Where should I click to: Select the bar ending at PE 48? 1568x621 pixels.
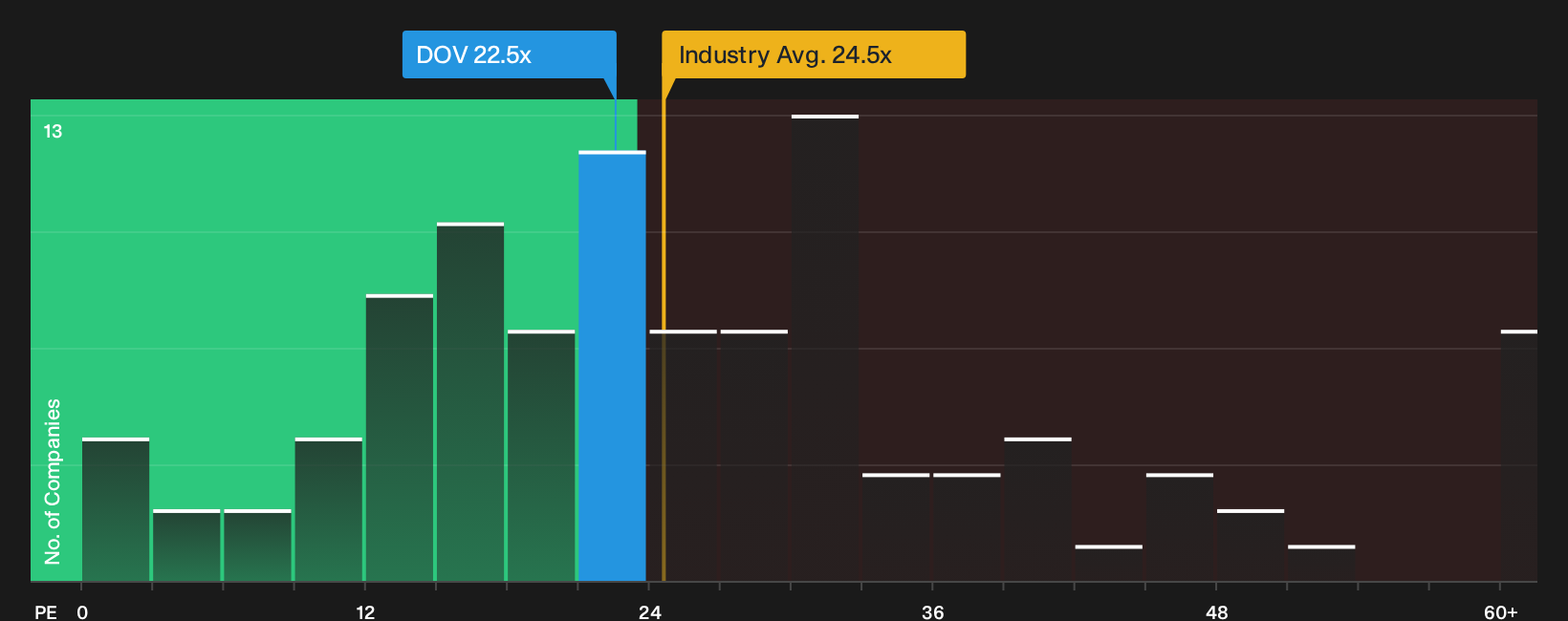coord(1180,527)
